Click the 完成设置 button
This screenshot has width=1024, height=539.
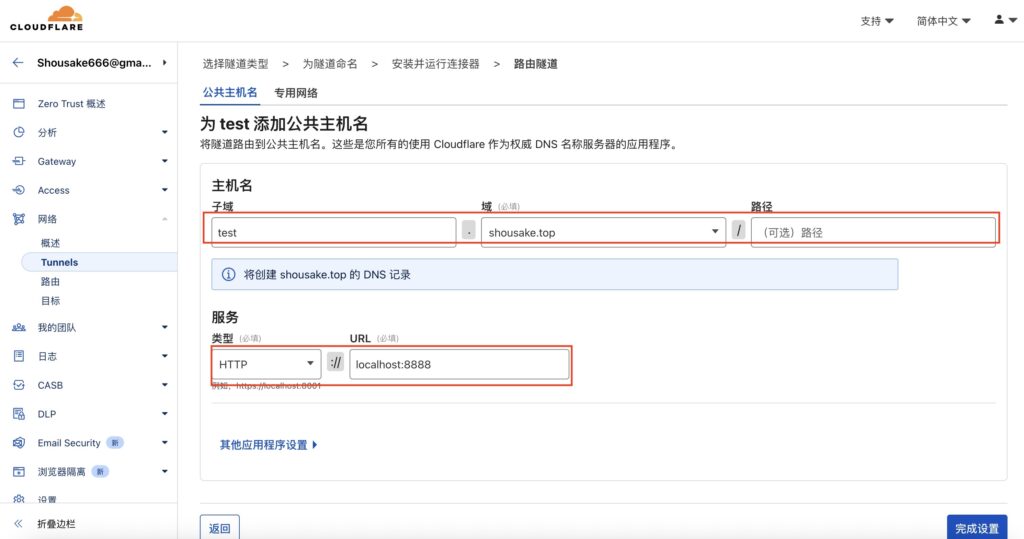(x=977, y=528)
